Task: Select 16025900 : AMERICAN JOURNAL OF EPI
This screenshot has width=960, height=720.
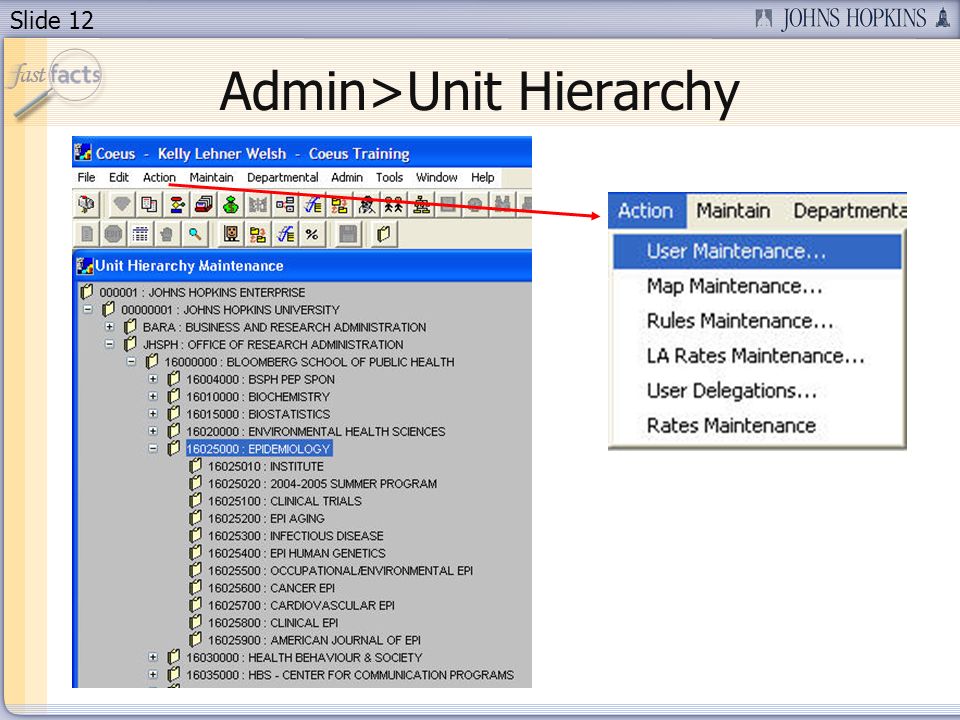Action: (315, 640)
